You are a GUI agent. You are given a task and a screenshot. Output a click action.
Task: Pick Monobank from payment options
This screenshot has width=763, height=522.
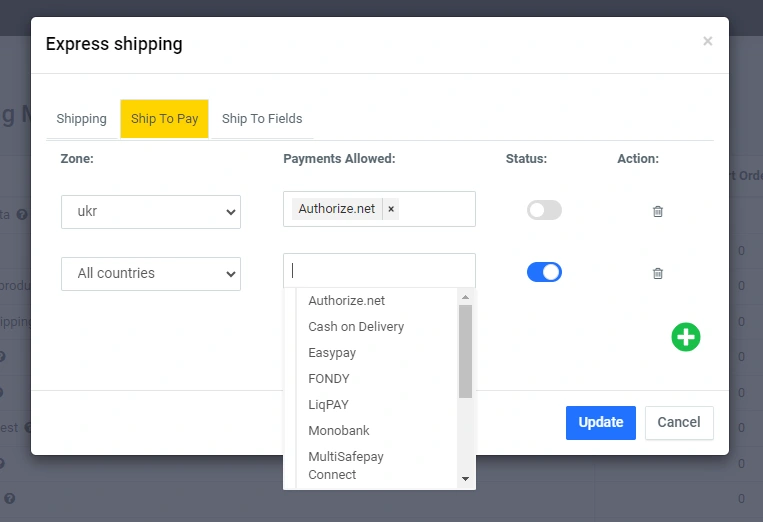[x=338, y=431]
